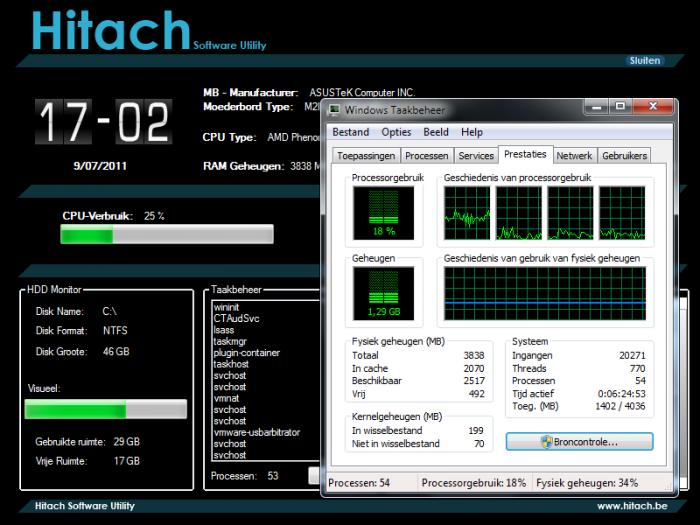Click the Totaal 3838 memory value
This screenshot has height=525, width=700.
click(474, 355)
